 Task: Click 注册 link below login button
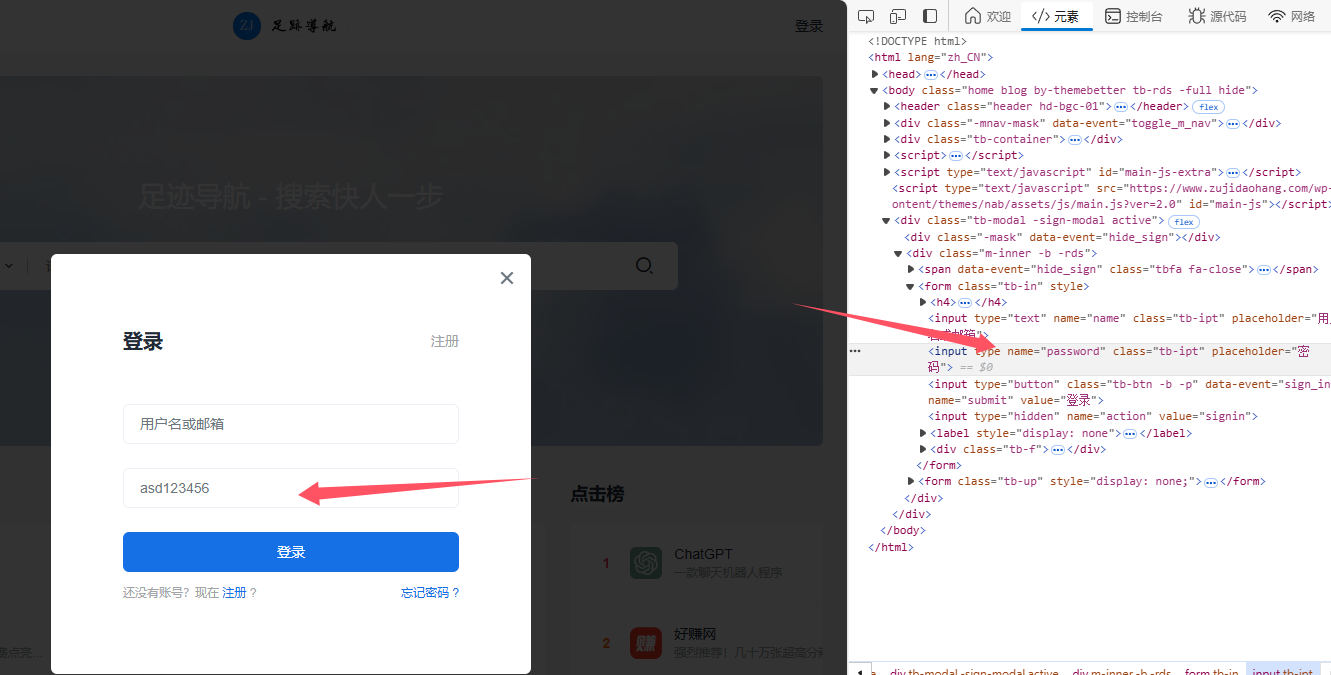[234, 593]
